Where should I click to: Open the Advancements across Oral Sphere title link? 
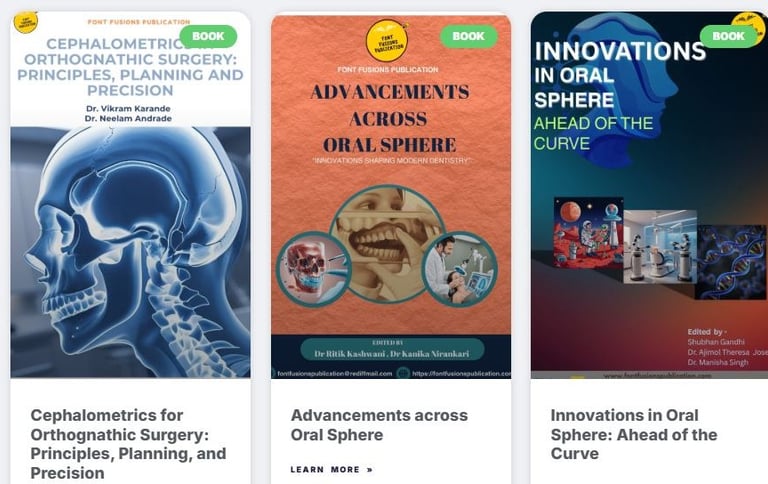[x=379, y=425]
